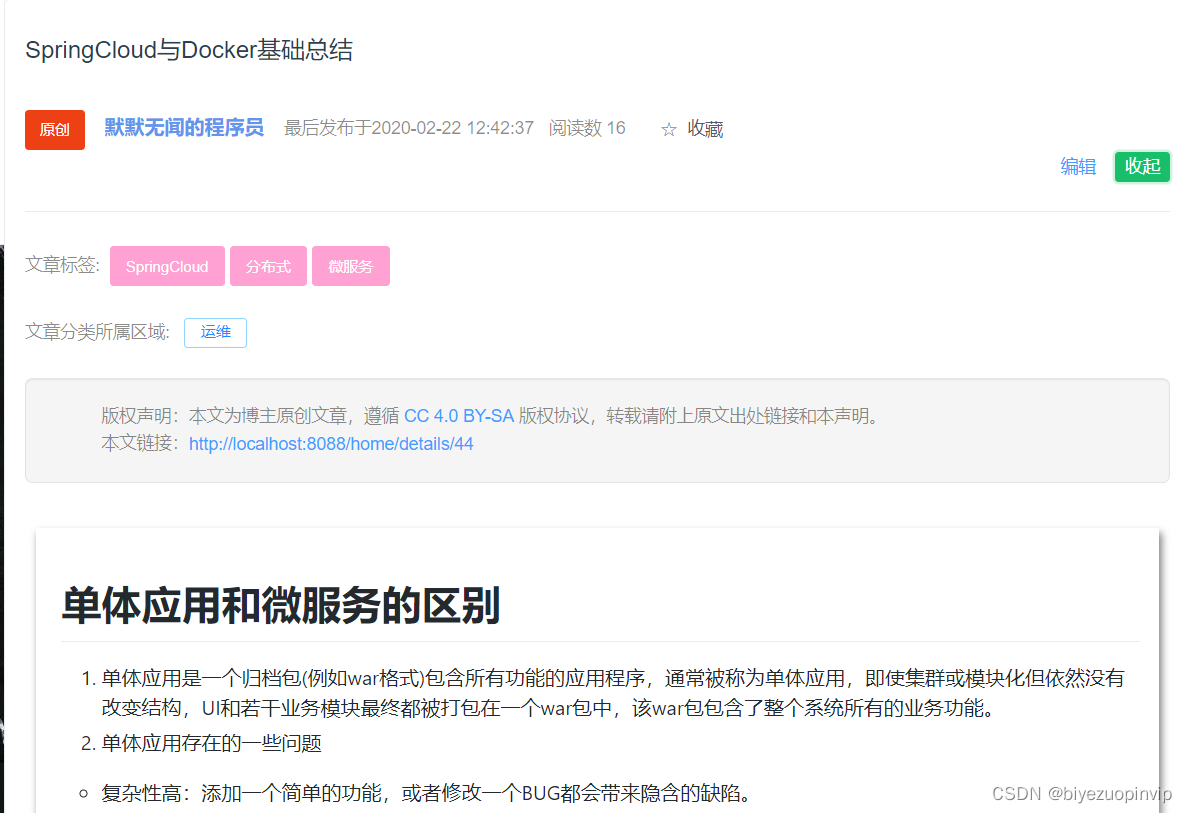Click the bullet item starting 复杂性高

pyautogui.click(x=429, y=793)
